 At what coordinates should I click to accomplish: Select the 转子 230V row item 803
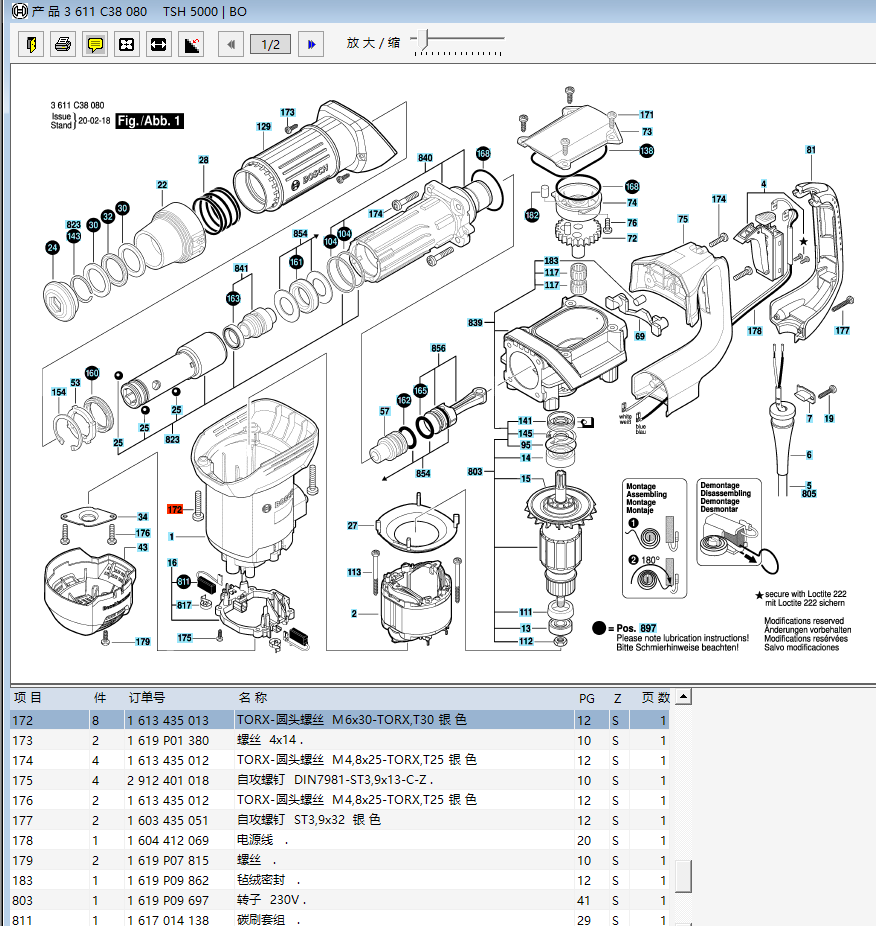click(340, 901)
